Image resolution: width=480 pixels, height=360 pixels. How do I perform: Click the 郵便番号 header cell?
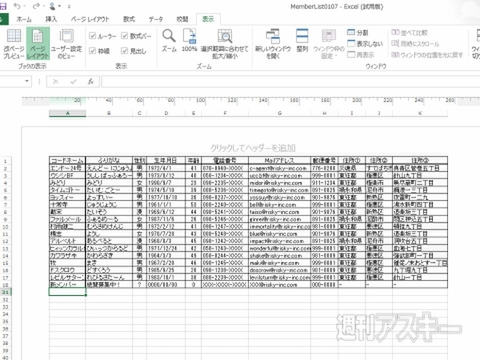coord(324,160)
